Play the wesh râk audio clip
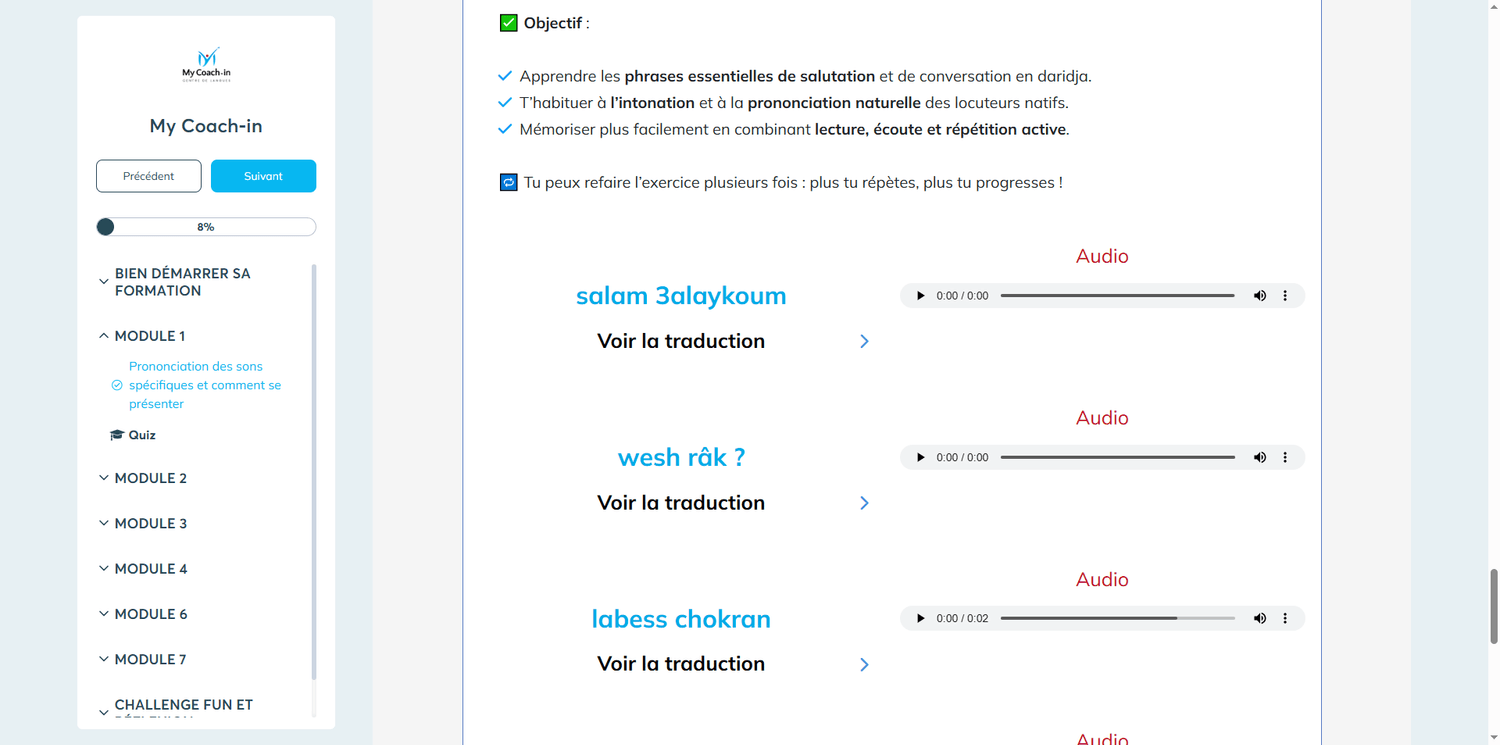 (x=920, y=458)
